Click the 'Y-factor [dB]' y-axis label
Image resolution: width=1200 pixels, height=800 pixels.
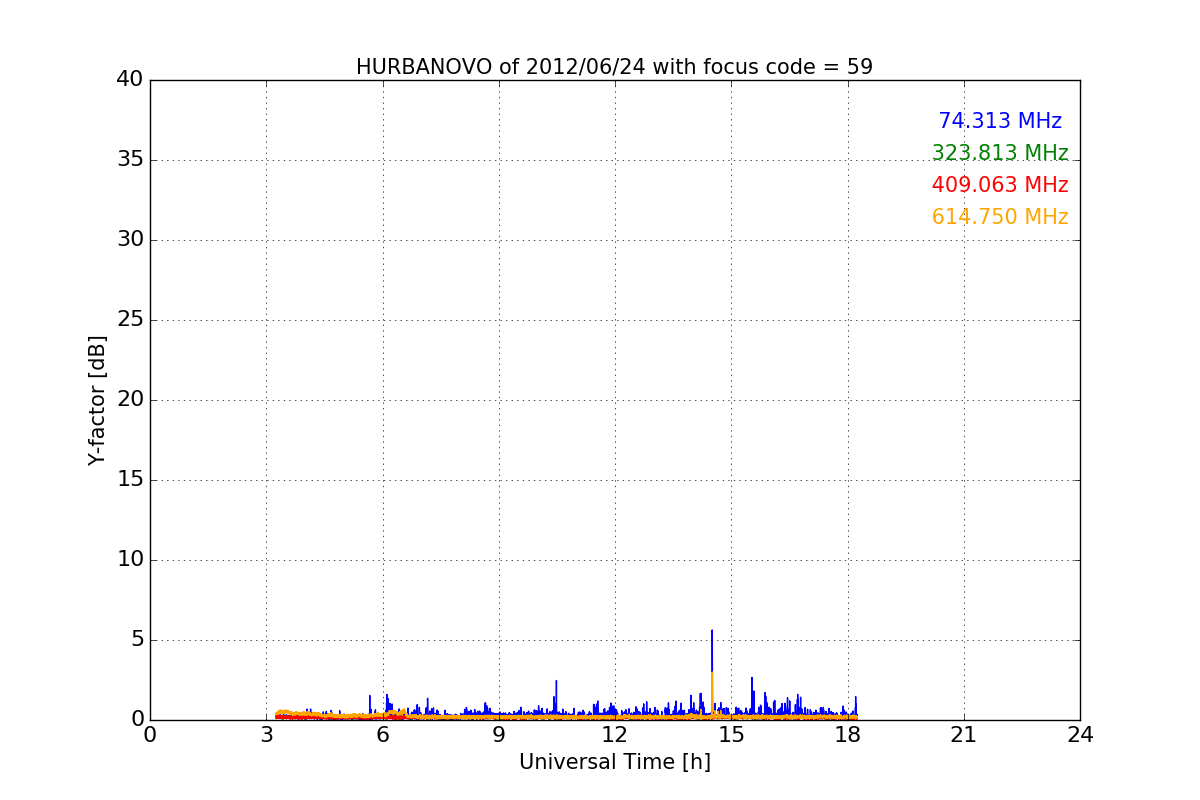click(x=97, y=400)
